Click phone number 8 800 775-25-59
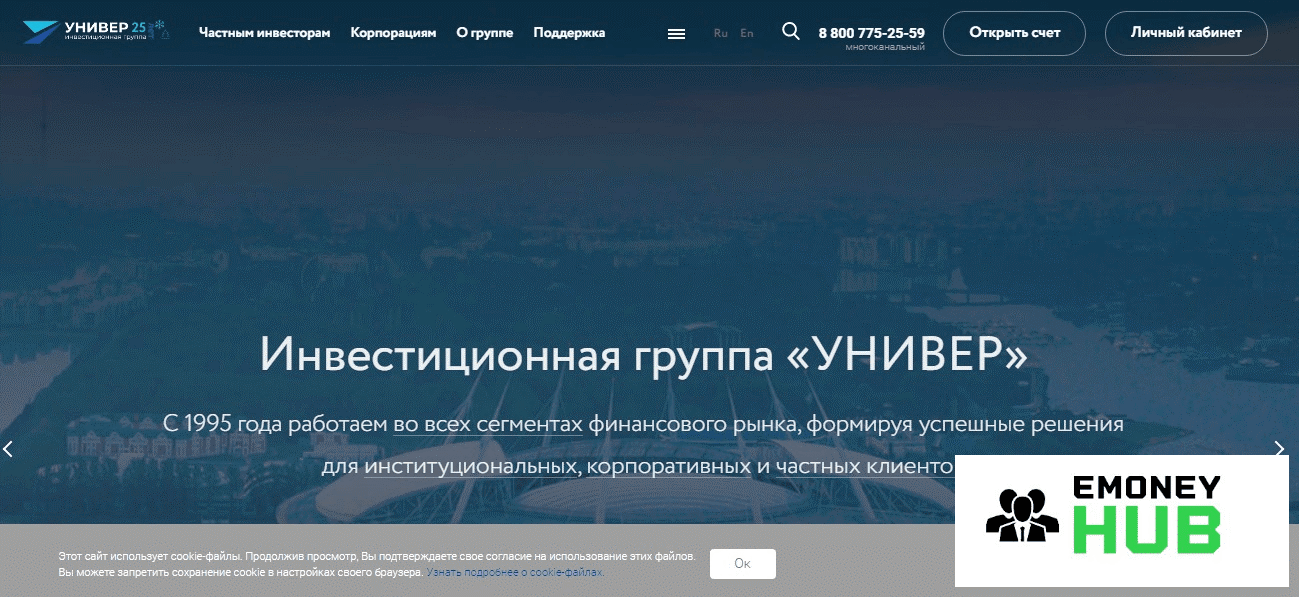1299x597 pixels. pyautogui.click(x=871, y=33)
